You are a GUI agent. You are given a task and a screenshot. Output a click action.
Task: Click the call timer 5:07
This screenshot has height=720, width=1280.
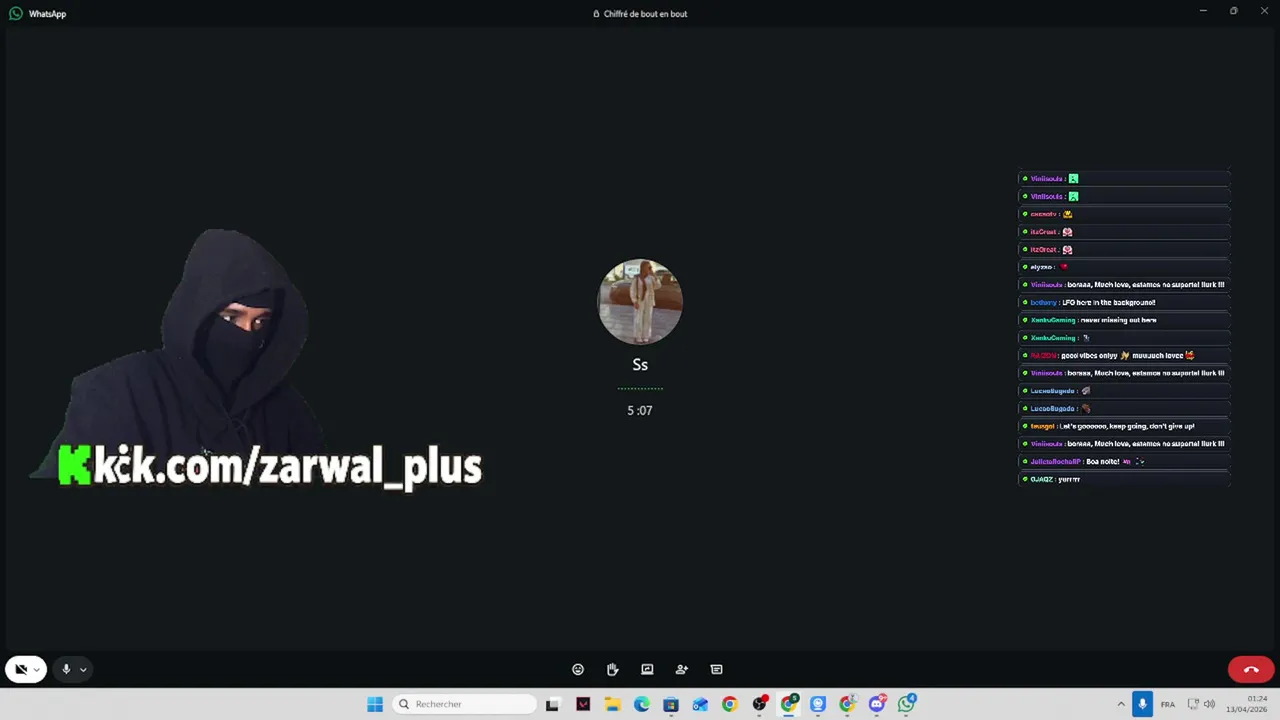640,410
